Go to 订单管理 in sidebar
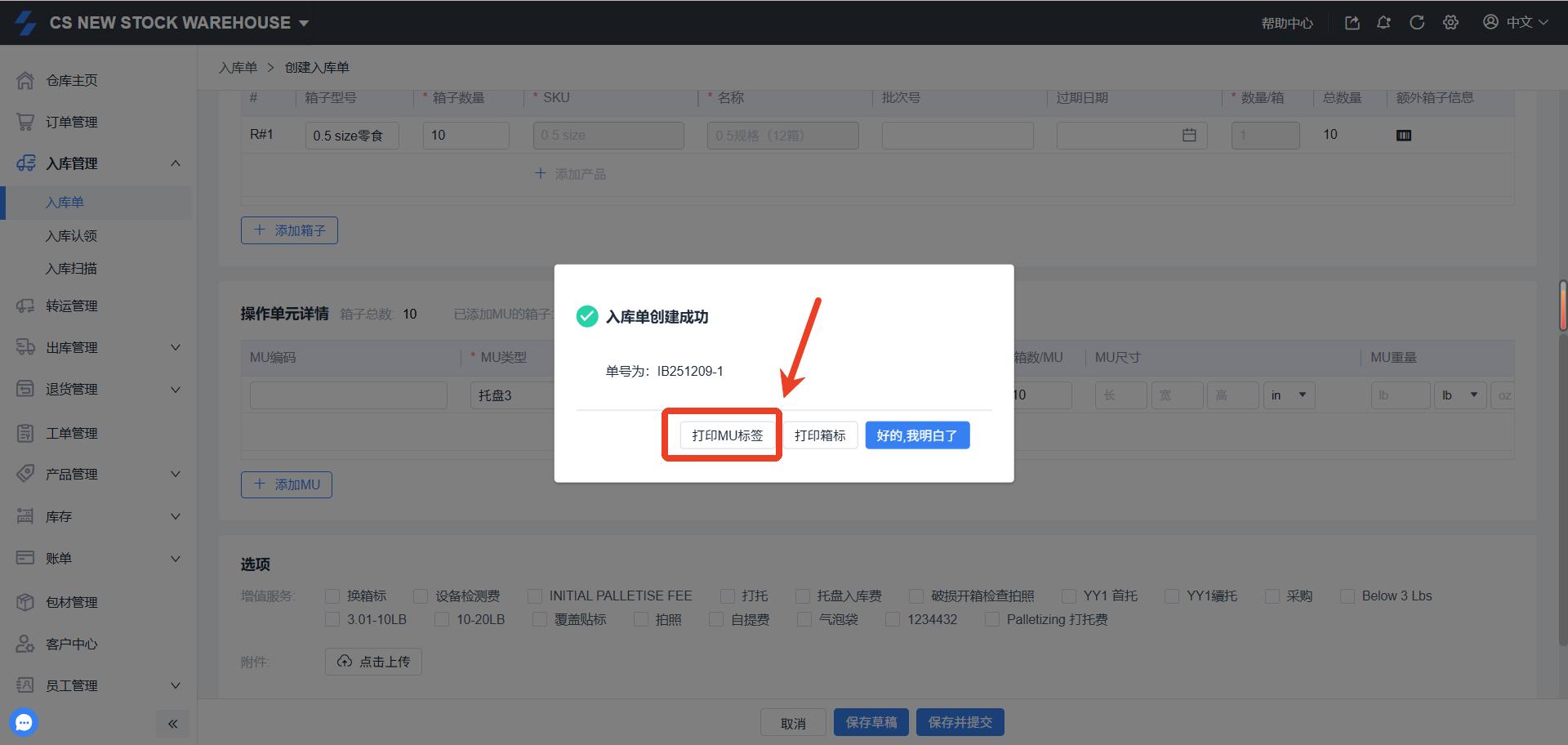Viewport: 1568px width, 745px height. (x=72, y=123)
